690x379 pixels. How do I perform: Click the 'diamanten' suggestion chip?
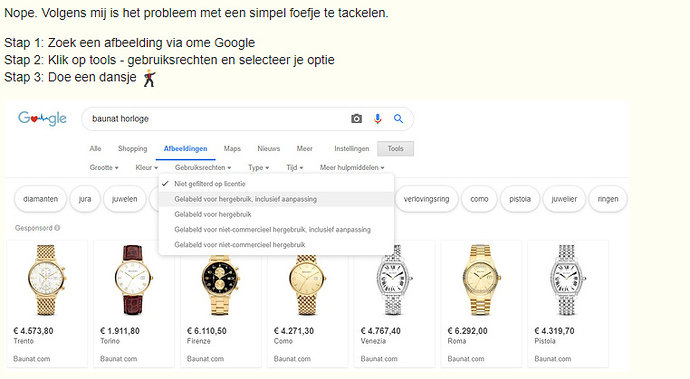coord(40,199)
